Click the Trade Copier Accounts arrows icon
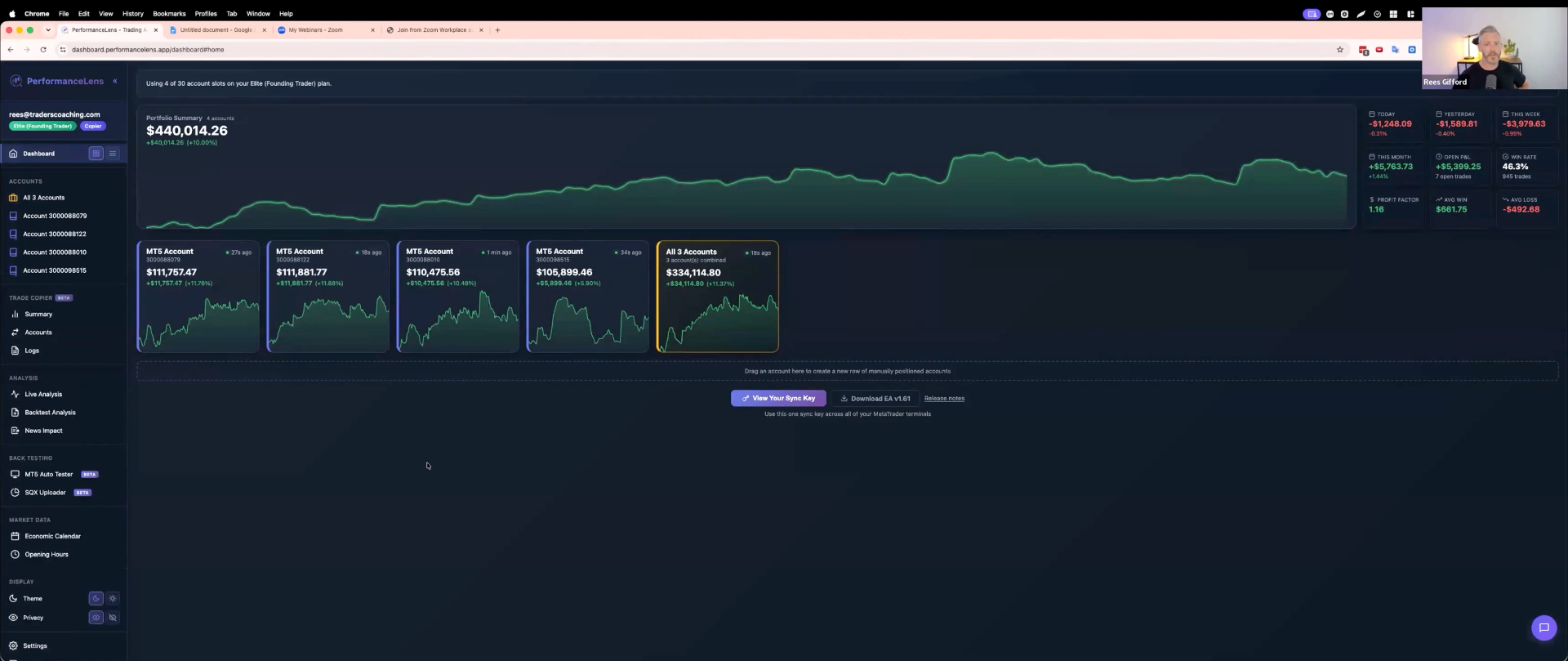The image size is (1568, 661). (15, 333)
